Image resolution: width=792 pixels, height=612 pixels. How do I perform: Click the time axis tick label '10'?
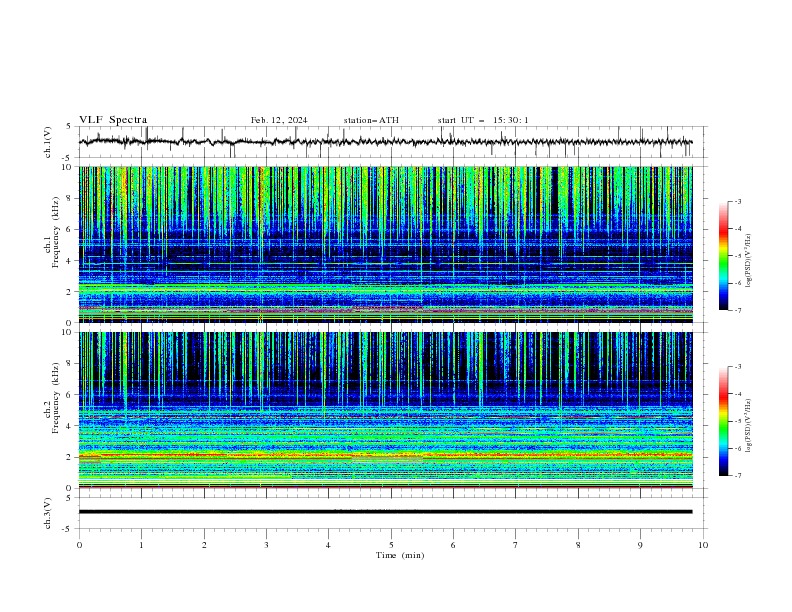[703, 545]
